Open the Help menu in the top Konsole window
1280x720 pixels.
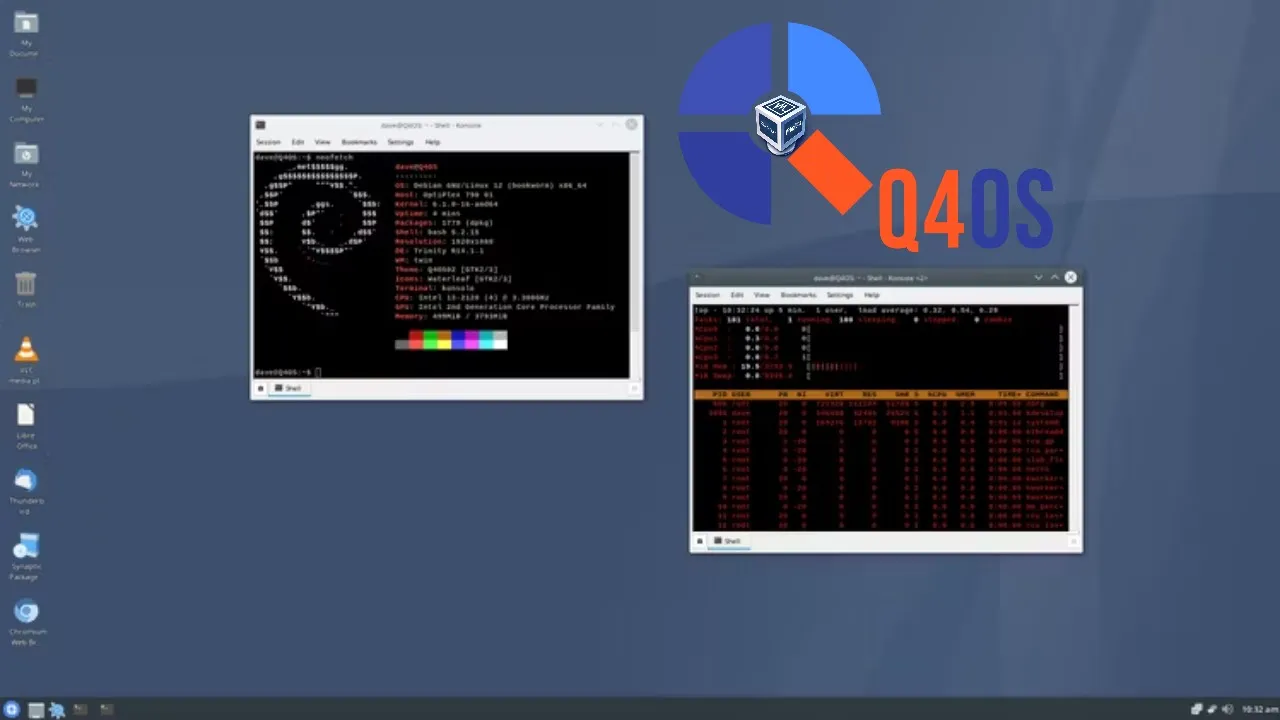(872, 295)
